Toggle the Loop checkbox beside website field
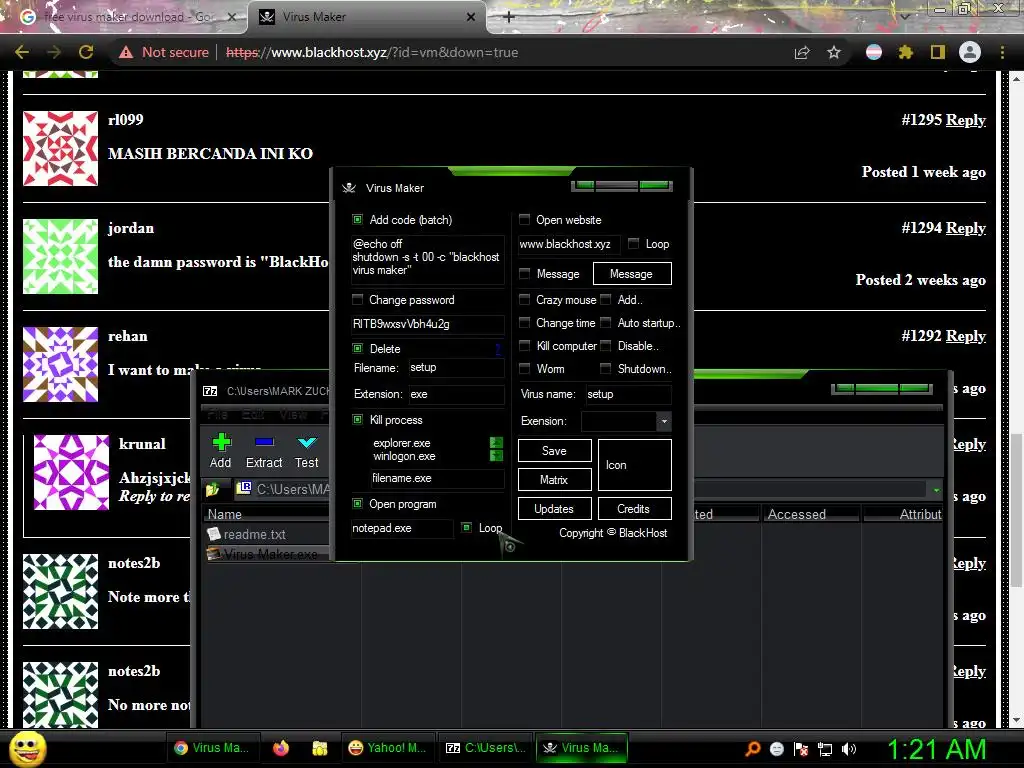Screen dimensions: 1024x768 633,243
